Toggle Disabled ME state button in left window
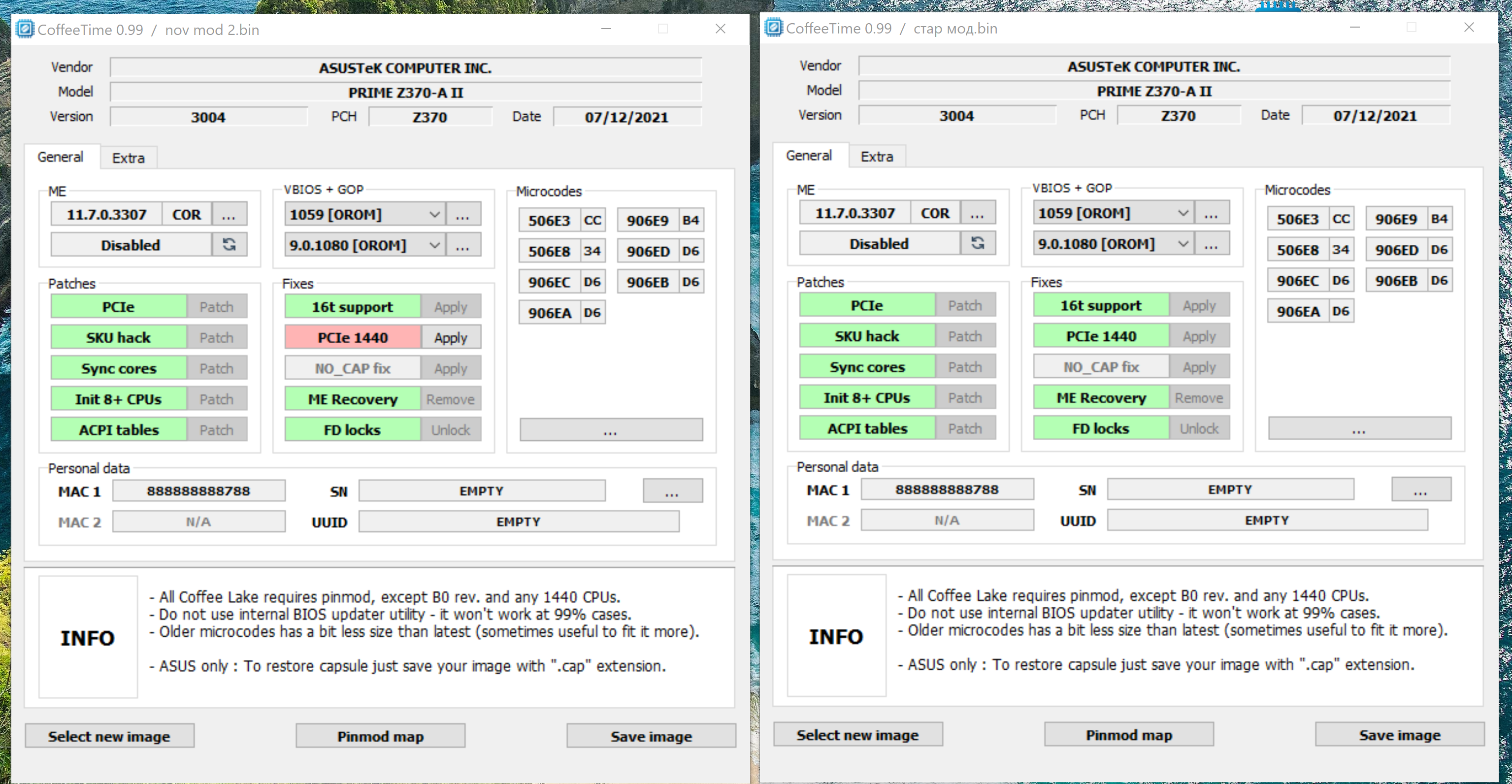Viewport: 1512px width, 784px height. [x=131, y=245]
